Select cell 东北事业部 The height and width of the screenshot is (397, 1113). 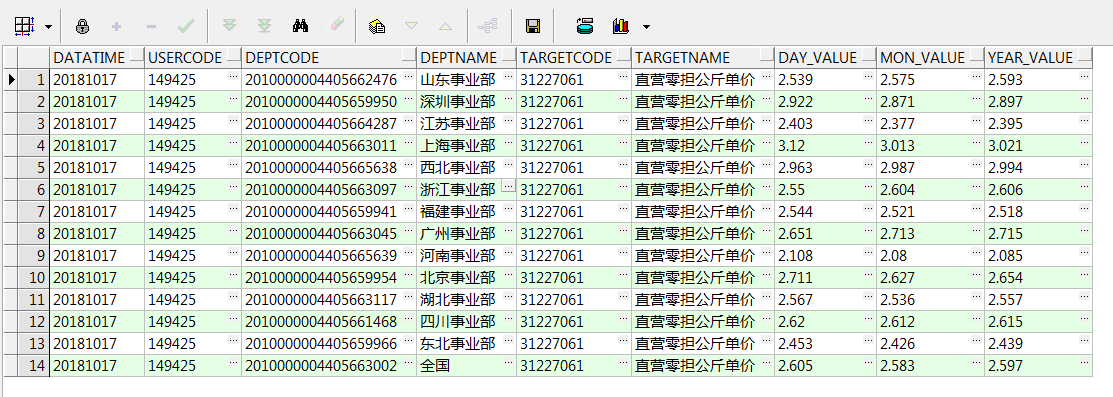[x=467, y=344]
